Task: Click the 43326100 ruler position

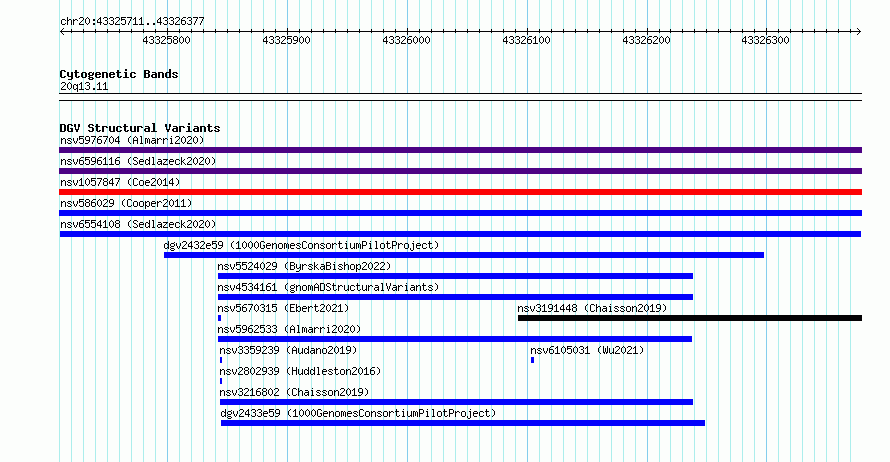Action: 527,40
